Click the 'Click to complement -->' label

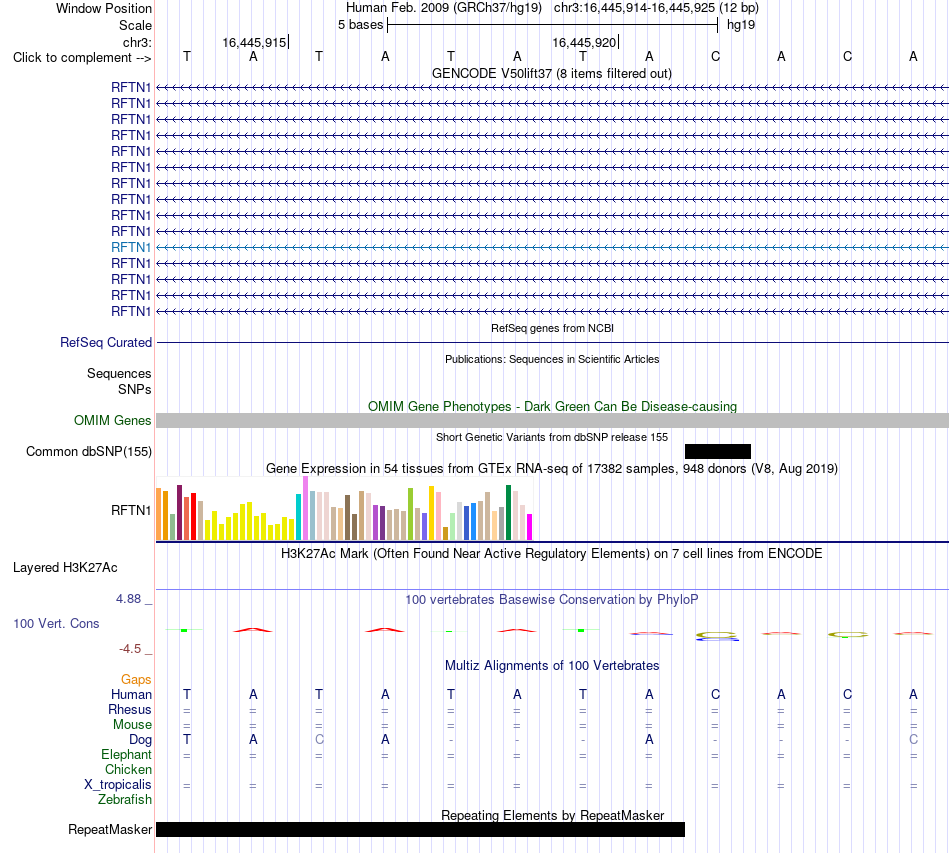click(82, 58)
